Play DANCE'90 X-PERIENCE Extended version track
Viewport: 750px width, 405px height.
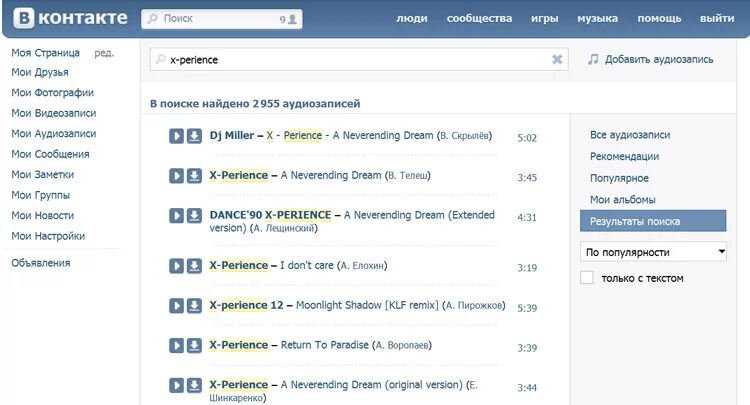pyautogui.click(x=176, y=216)
